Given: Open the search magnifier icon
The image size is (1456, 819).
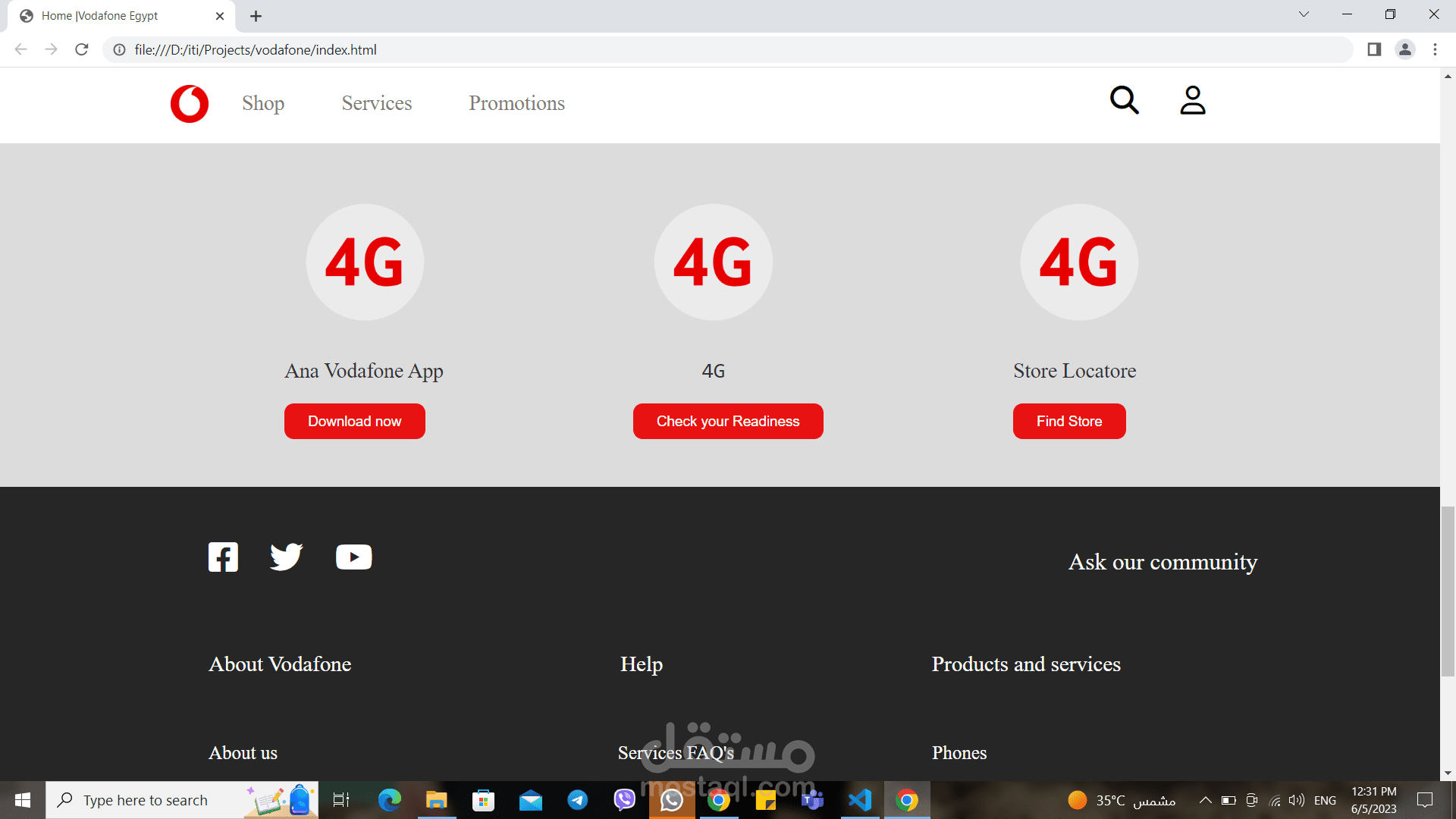Looking at the screenshot, I should click(1124, 100).
